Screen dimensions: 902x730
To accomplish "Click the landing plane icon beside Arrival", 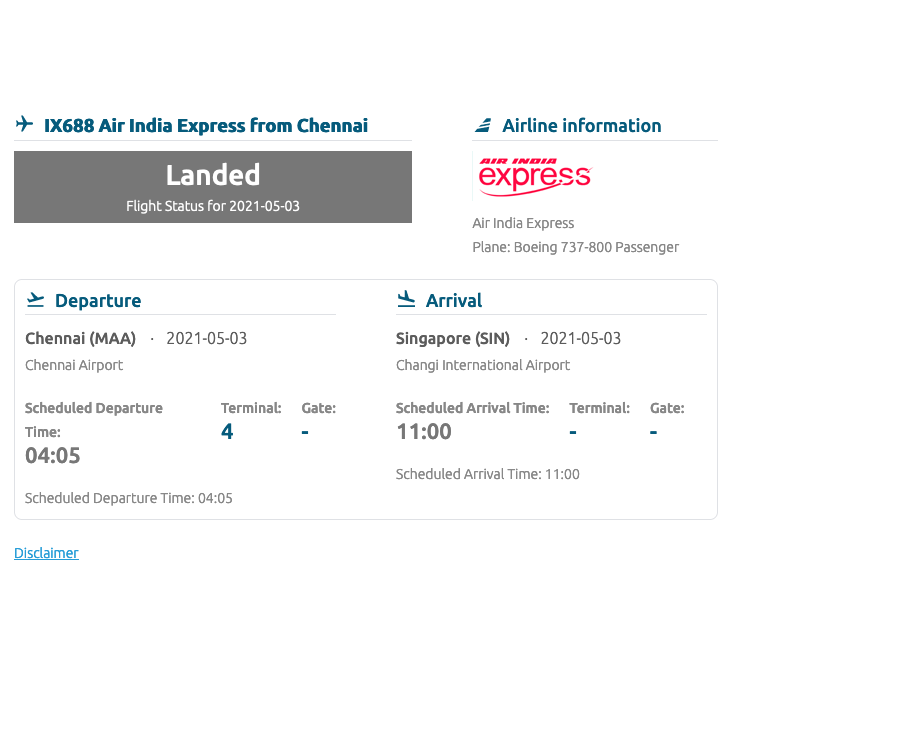I will click(x=406, y=299).
